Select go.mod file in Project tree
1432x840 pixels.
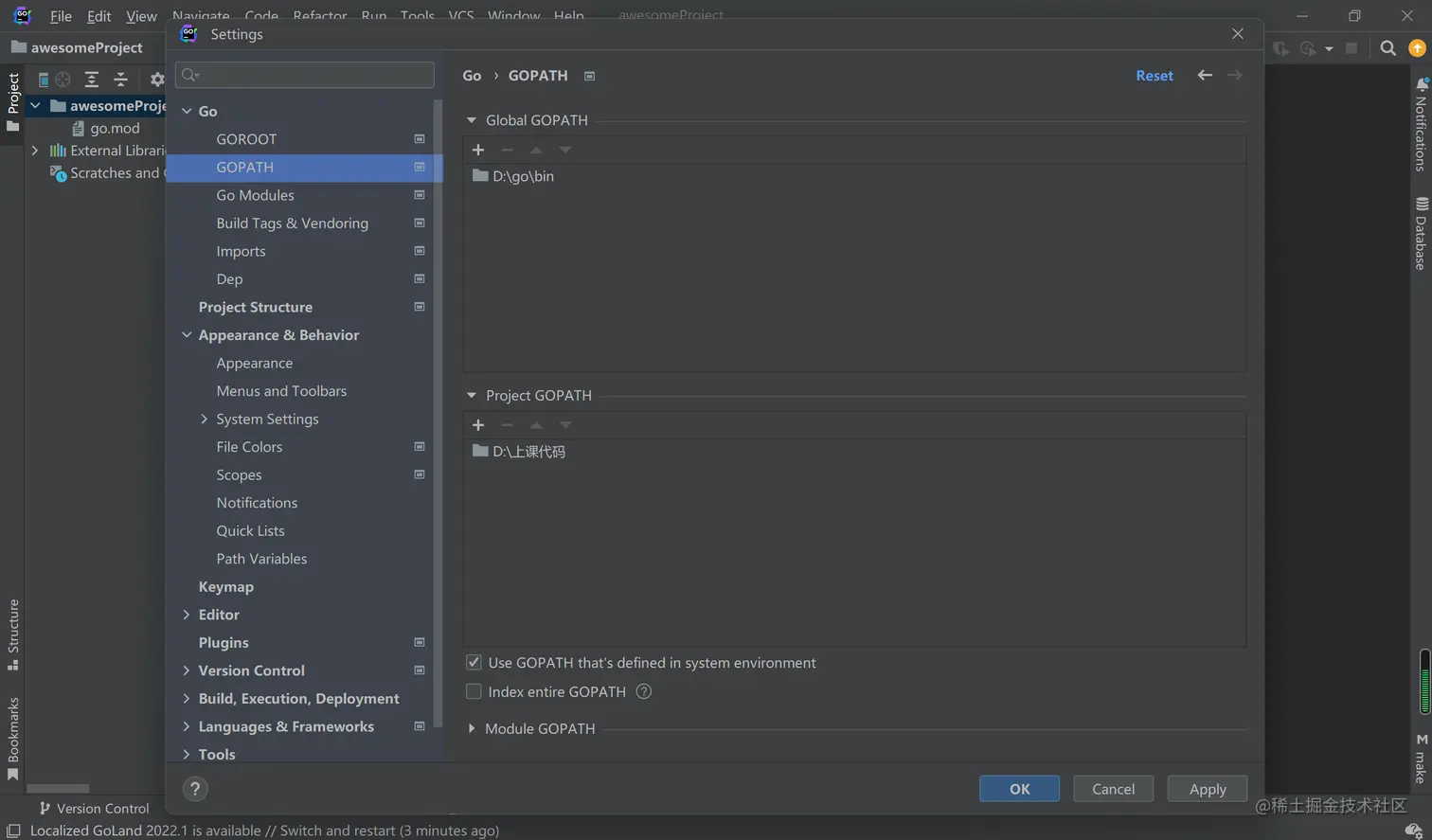click(115, 128)
